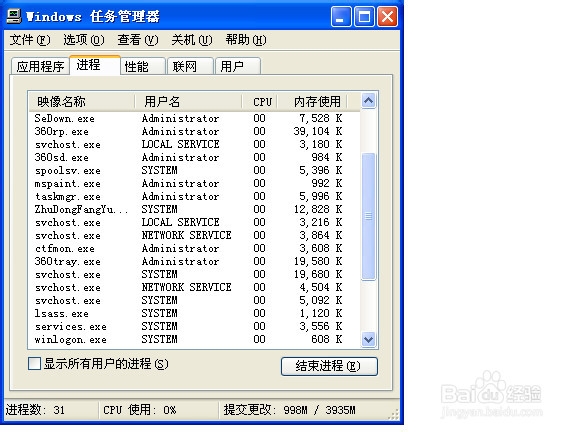The image size is (576, 432).
Task: Click the process list scroll down arrow
Action: coord(368,339)
